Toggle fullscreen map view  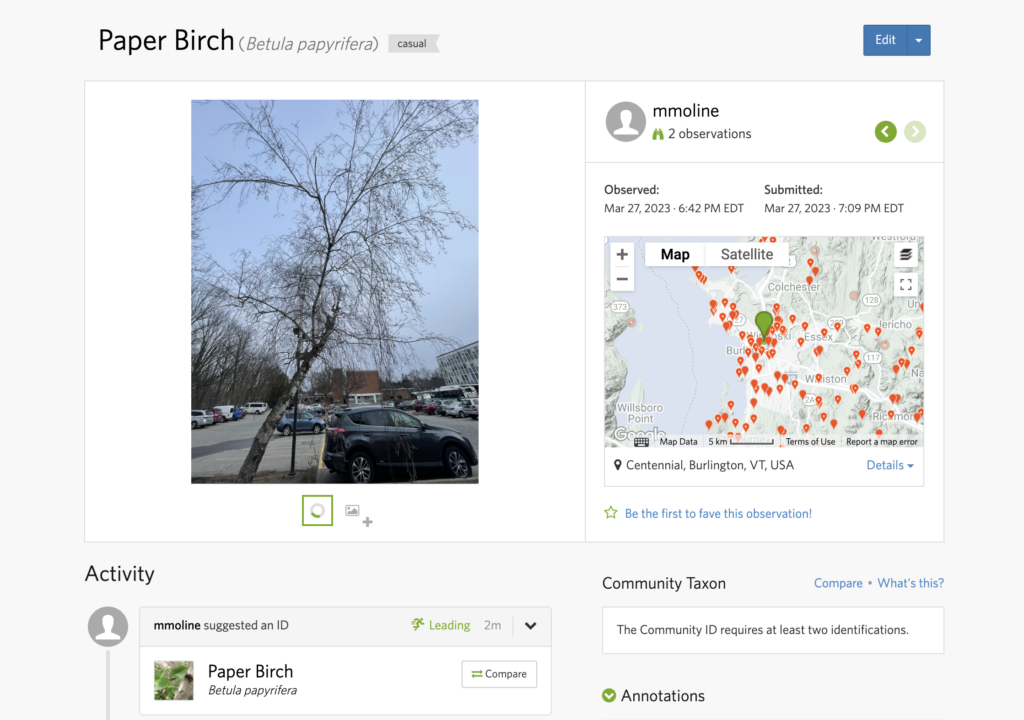coord(905,284)
